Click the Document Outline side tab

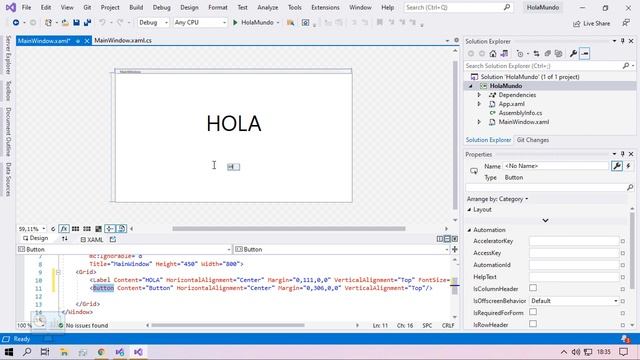point(8,132)
